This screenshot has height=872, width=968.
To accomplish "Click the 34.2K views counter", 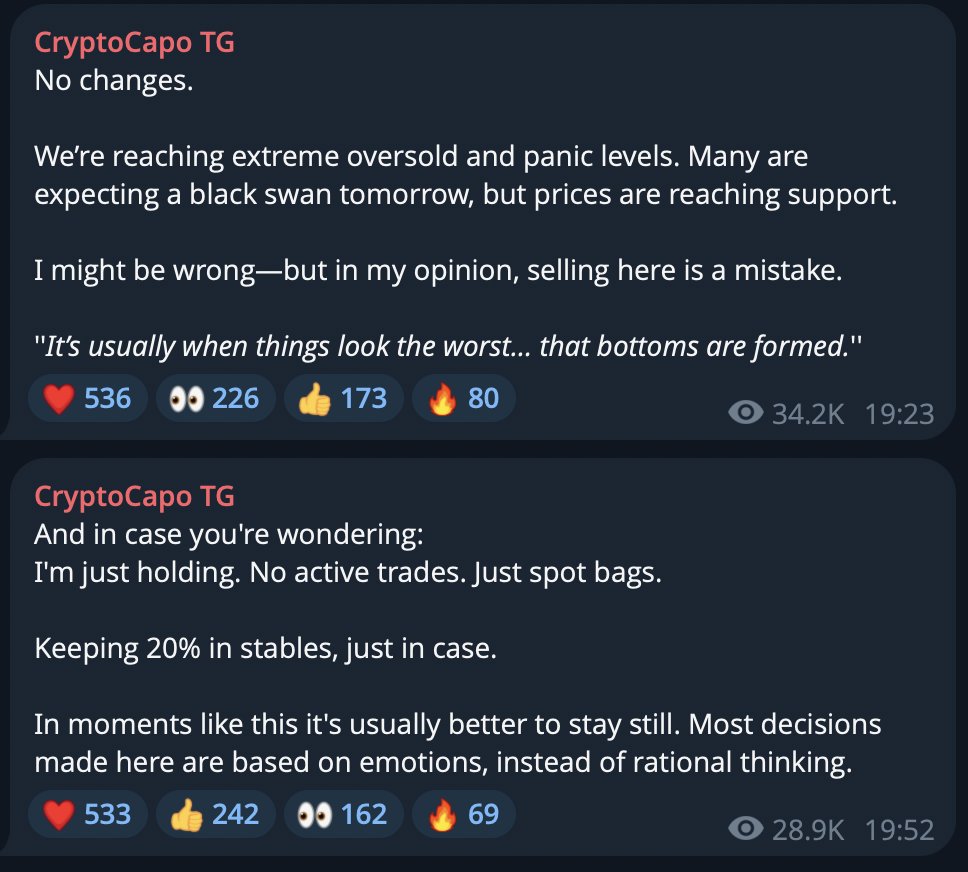I will (808, 414).
